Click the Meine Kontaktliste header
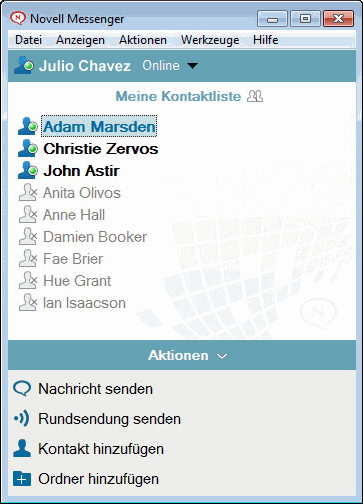363x504 pixels. 178,96
